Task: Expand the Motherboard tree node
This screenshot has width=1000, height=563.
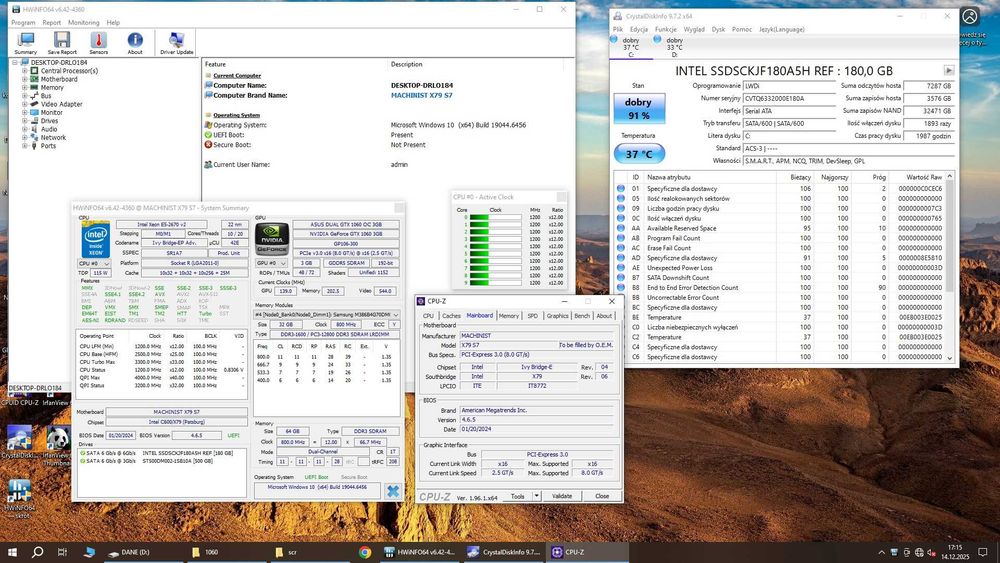Action: tap(25, 79)
